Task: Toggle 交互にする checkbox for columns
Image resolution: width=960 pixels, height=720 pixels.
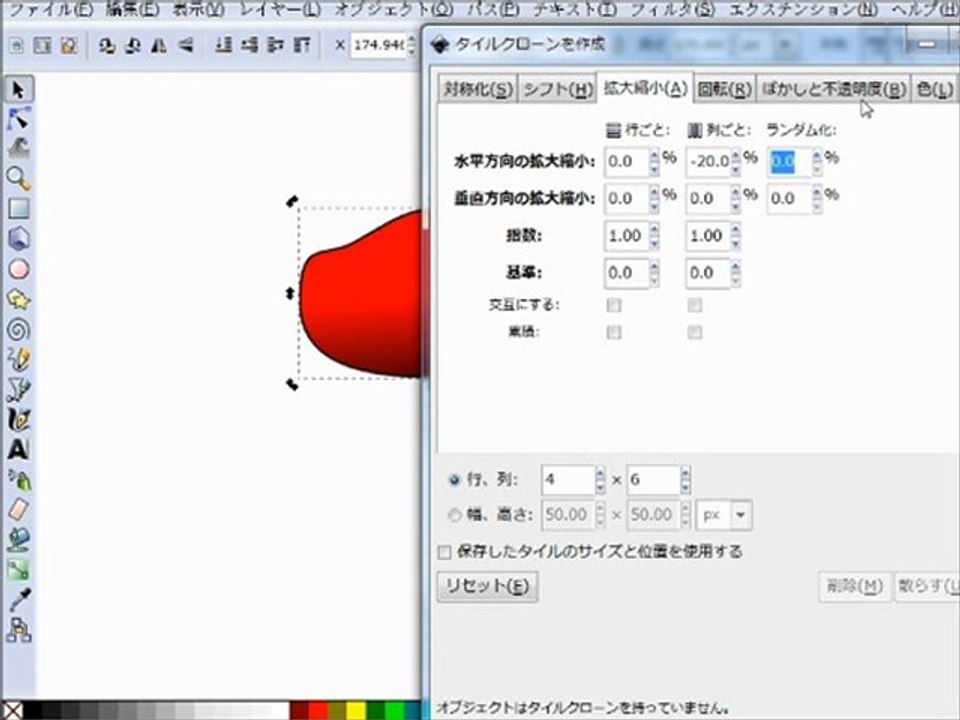Action: point(694,305)
